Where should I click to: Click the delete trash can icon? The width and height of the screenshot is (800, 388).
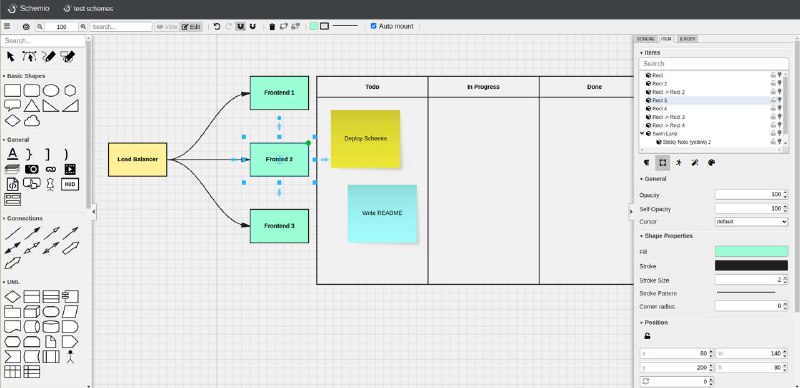[272, 27]
